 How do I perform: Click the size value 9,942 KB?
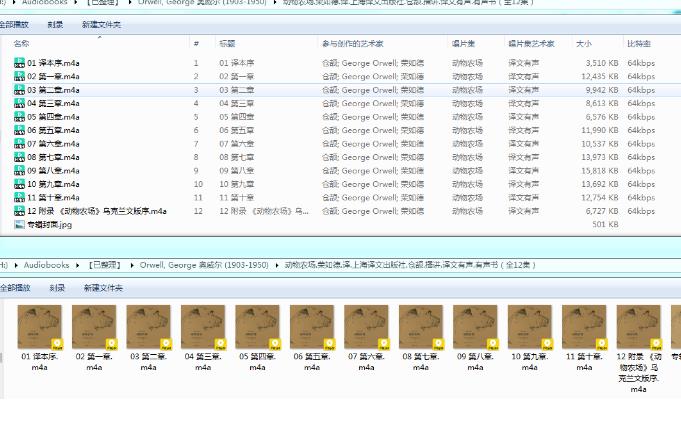point(602,90)
